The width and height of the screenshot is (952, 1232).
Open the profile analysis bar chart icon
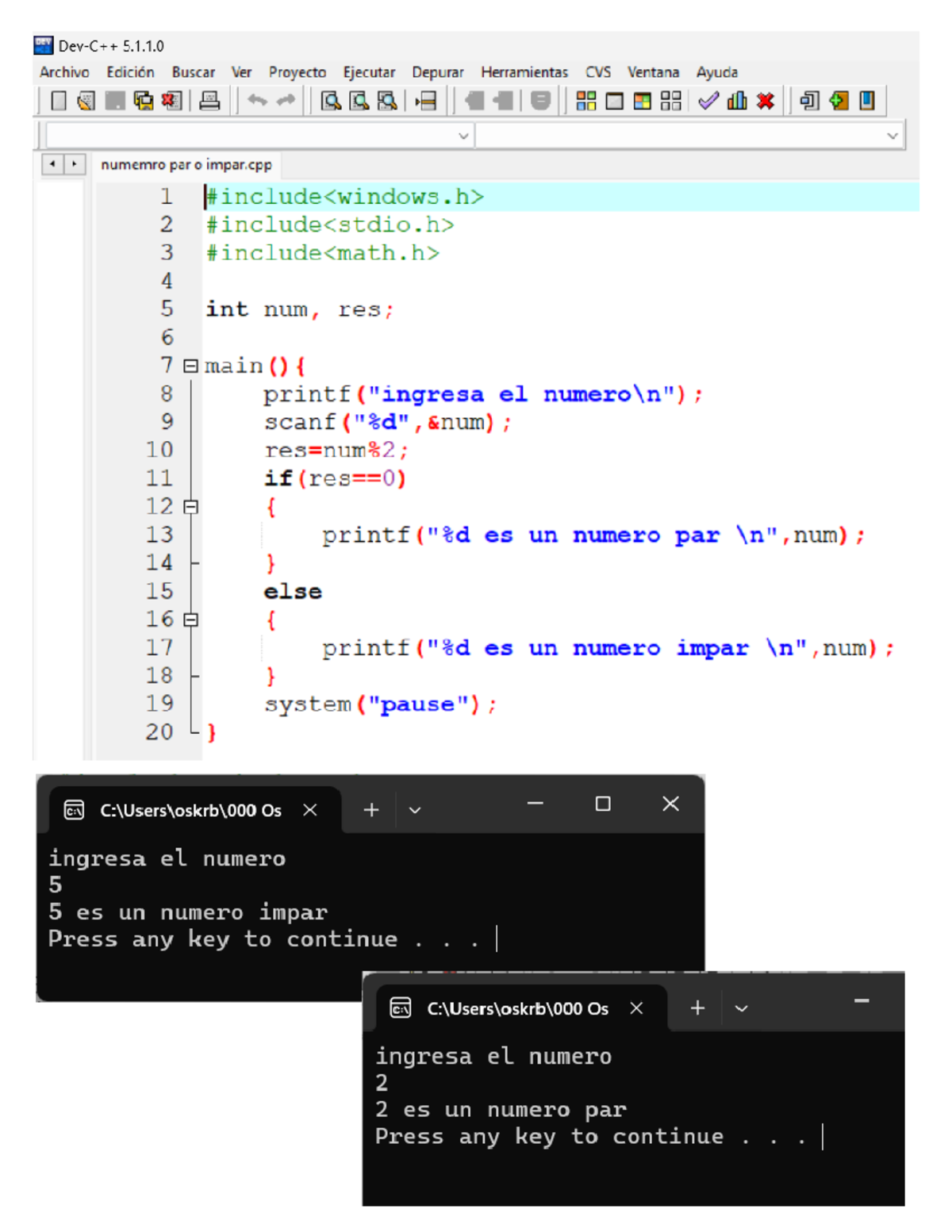[737, 101]
